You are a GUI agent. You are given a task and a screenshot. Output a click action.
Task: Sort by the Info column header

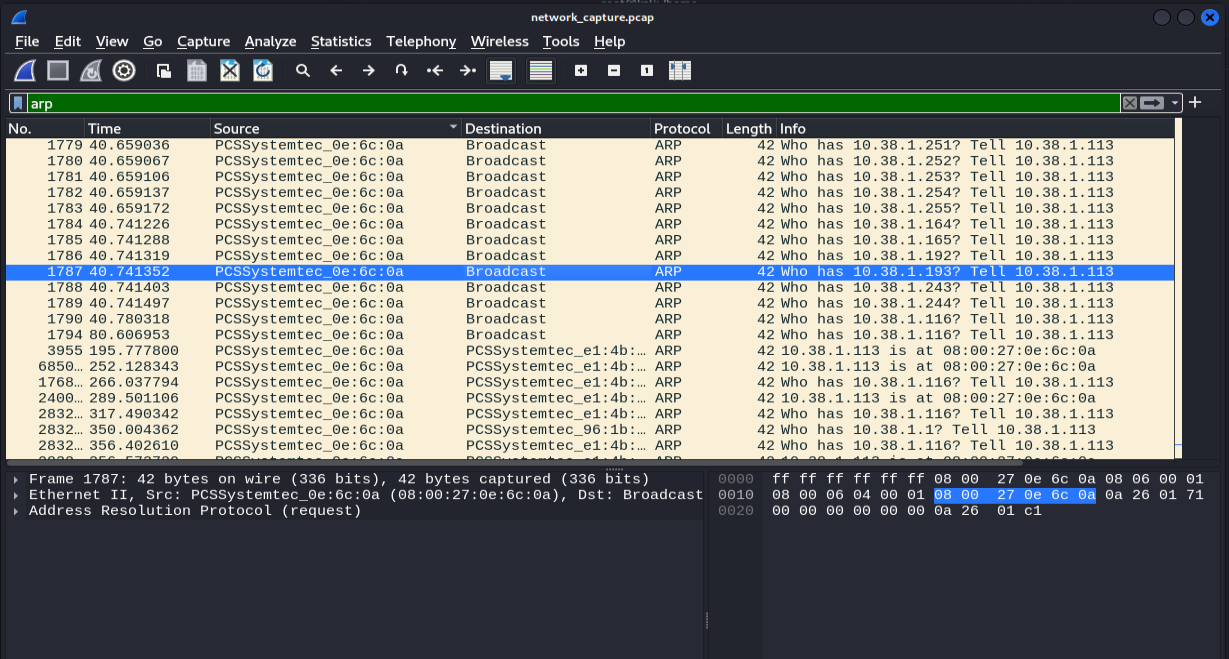975,128
